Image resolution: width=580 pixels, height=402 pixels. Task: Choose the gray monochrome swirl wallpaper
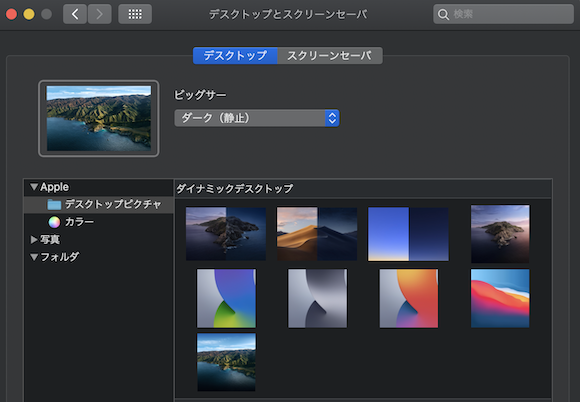click(317, 298)
